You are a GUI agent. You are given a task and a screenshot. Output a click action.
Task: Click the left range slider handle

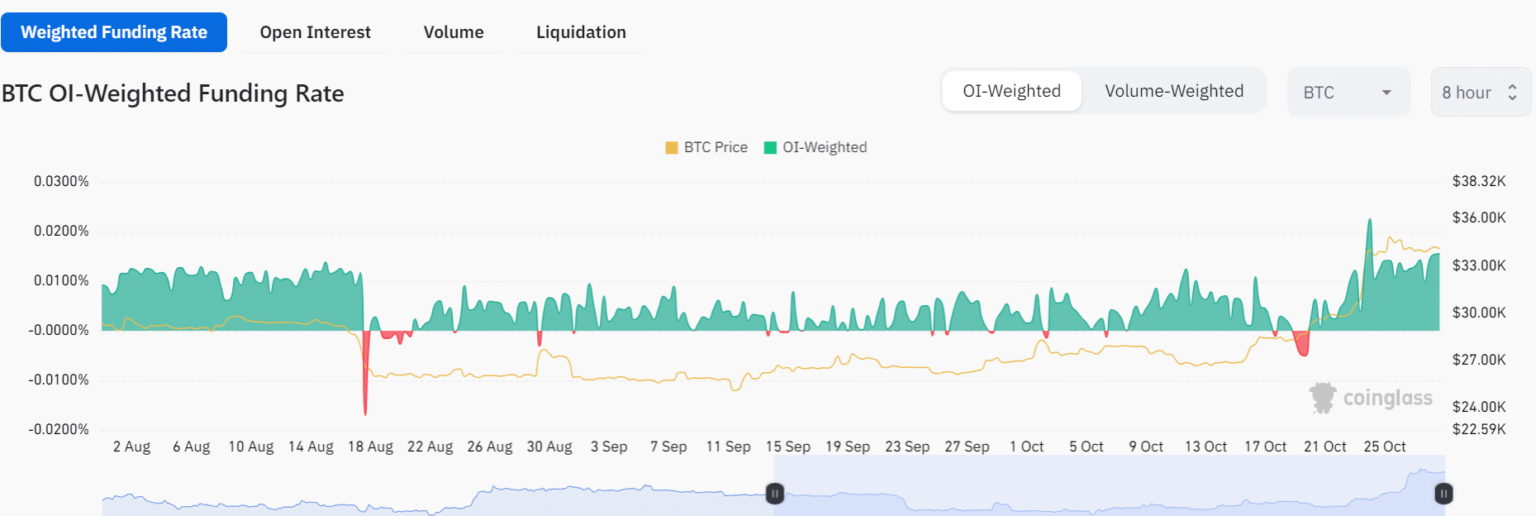click(x=774, y=493)
